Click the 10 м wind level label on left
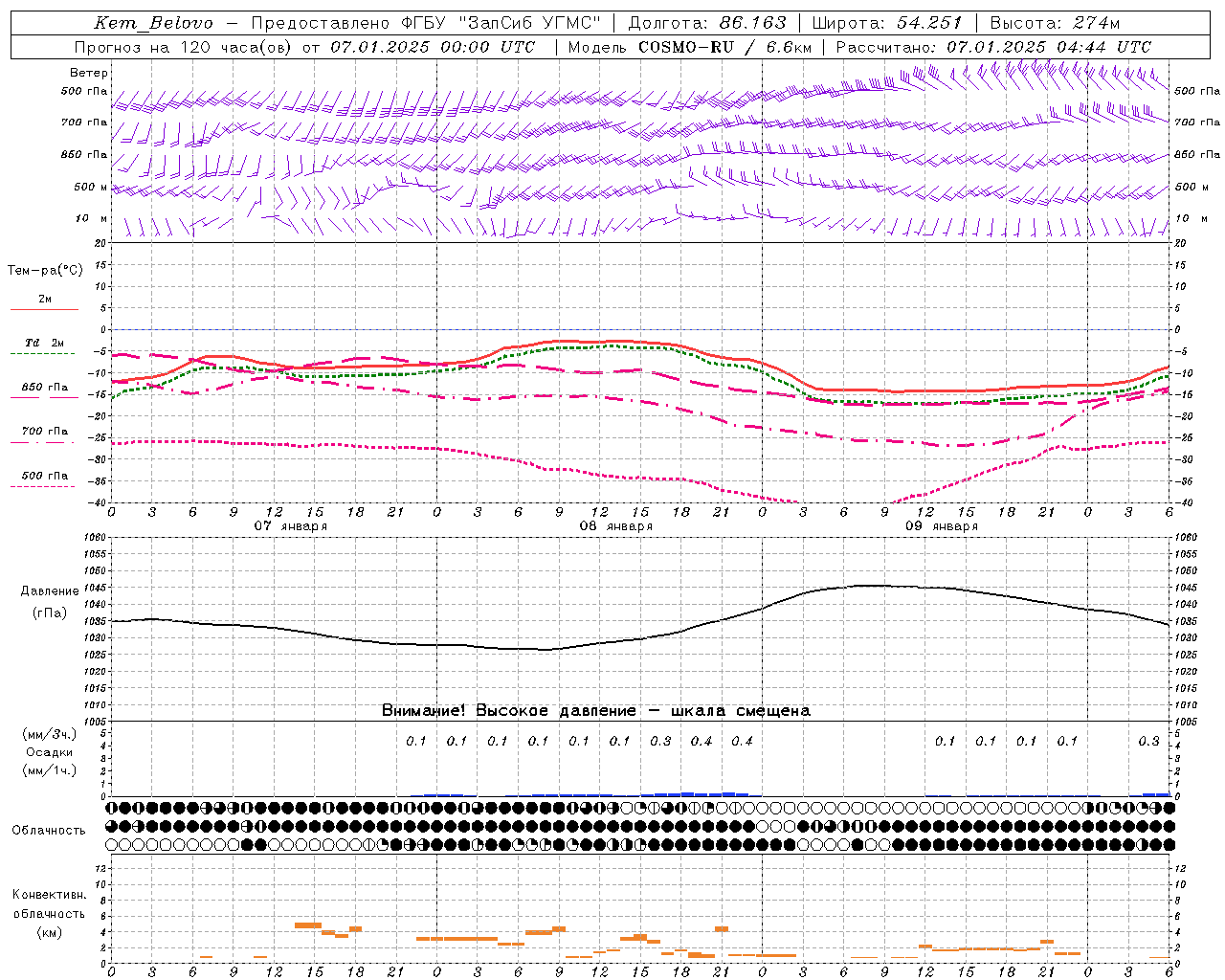This screenshot has width=1225, height=980. coord(92,218)
